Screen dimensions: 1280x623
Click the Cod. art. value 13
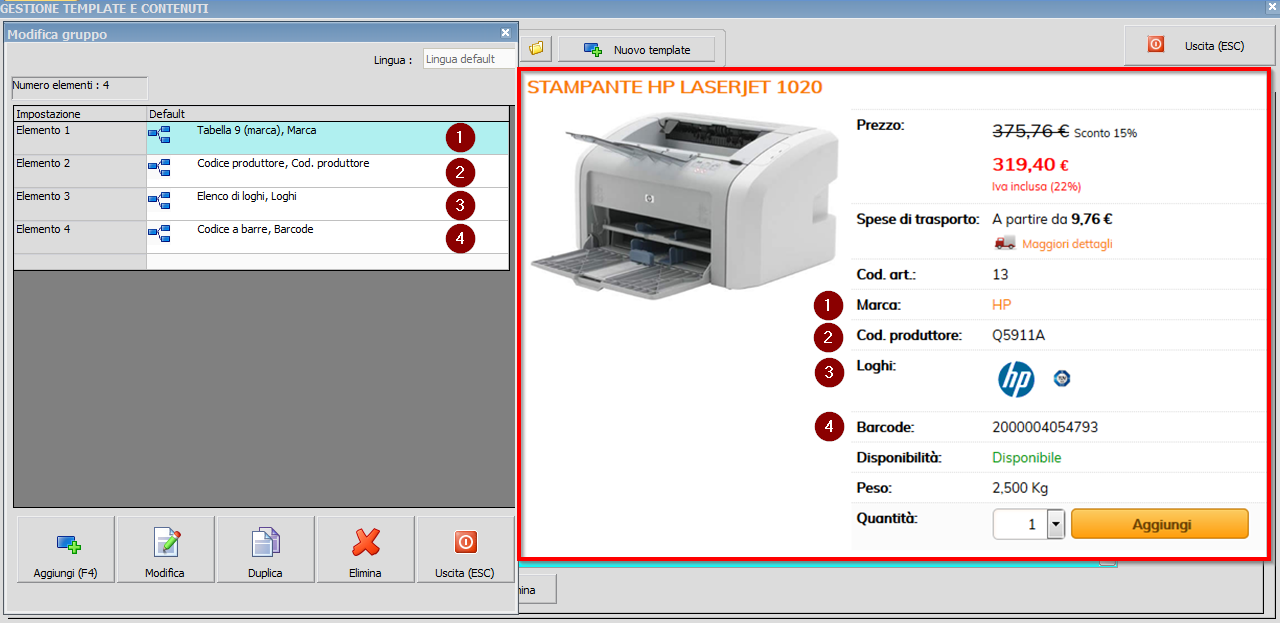[1000, 275]
